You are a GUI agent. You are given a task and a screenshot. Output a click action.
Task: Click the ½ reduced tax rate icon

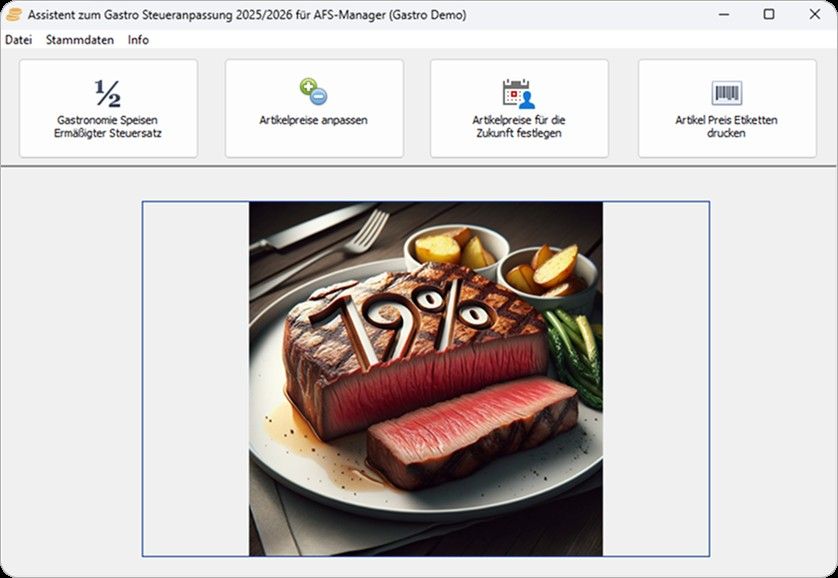click(108, 93)
